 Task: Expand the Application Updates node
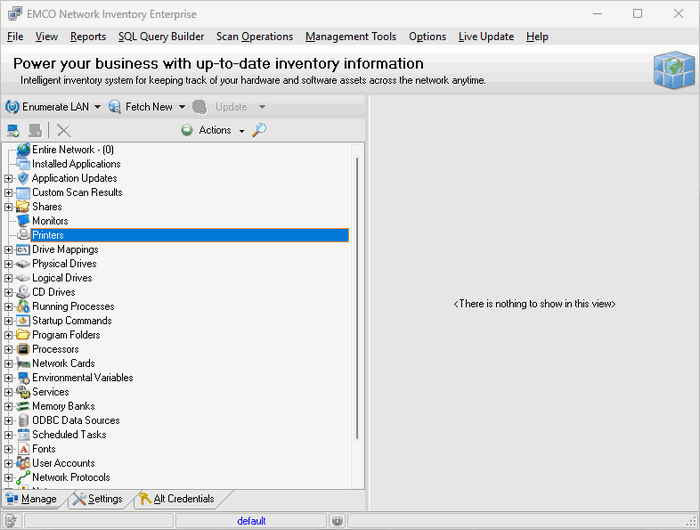point(9,178)
